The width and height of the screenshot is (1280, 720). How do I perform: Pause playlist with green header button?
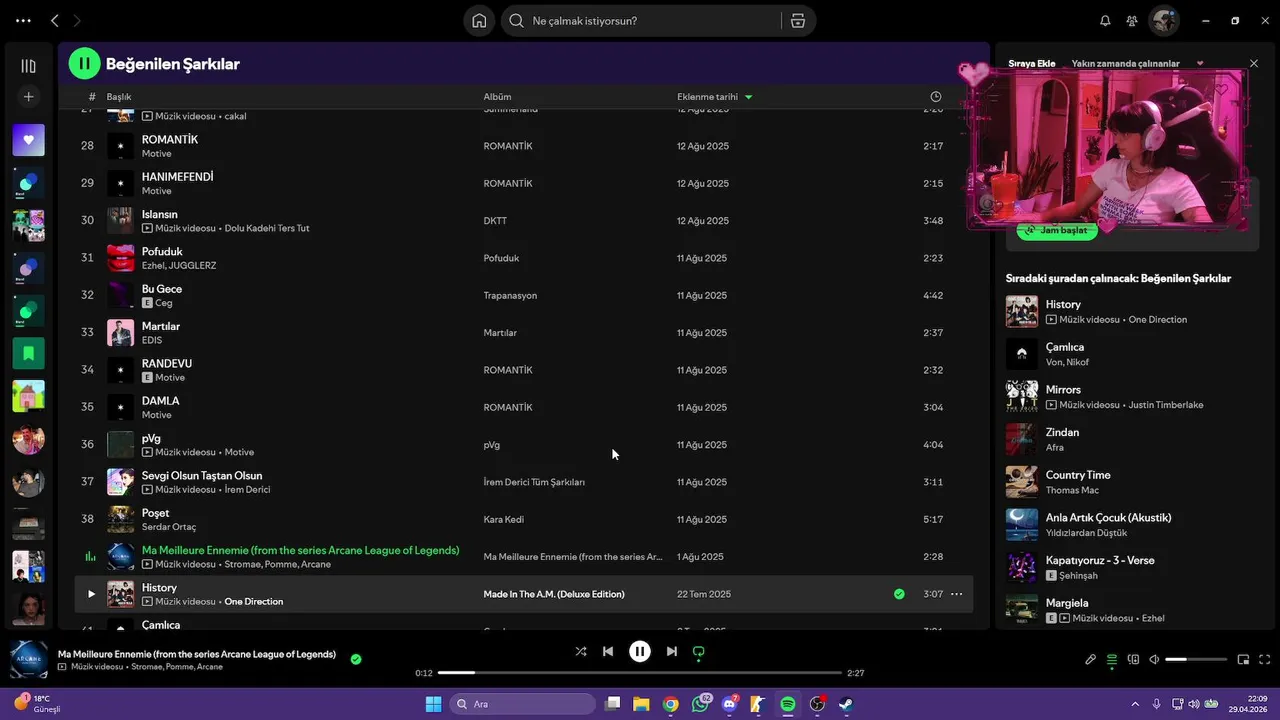point(84,63)
